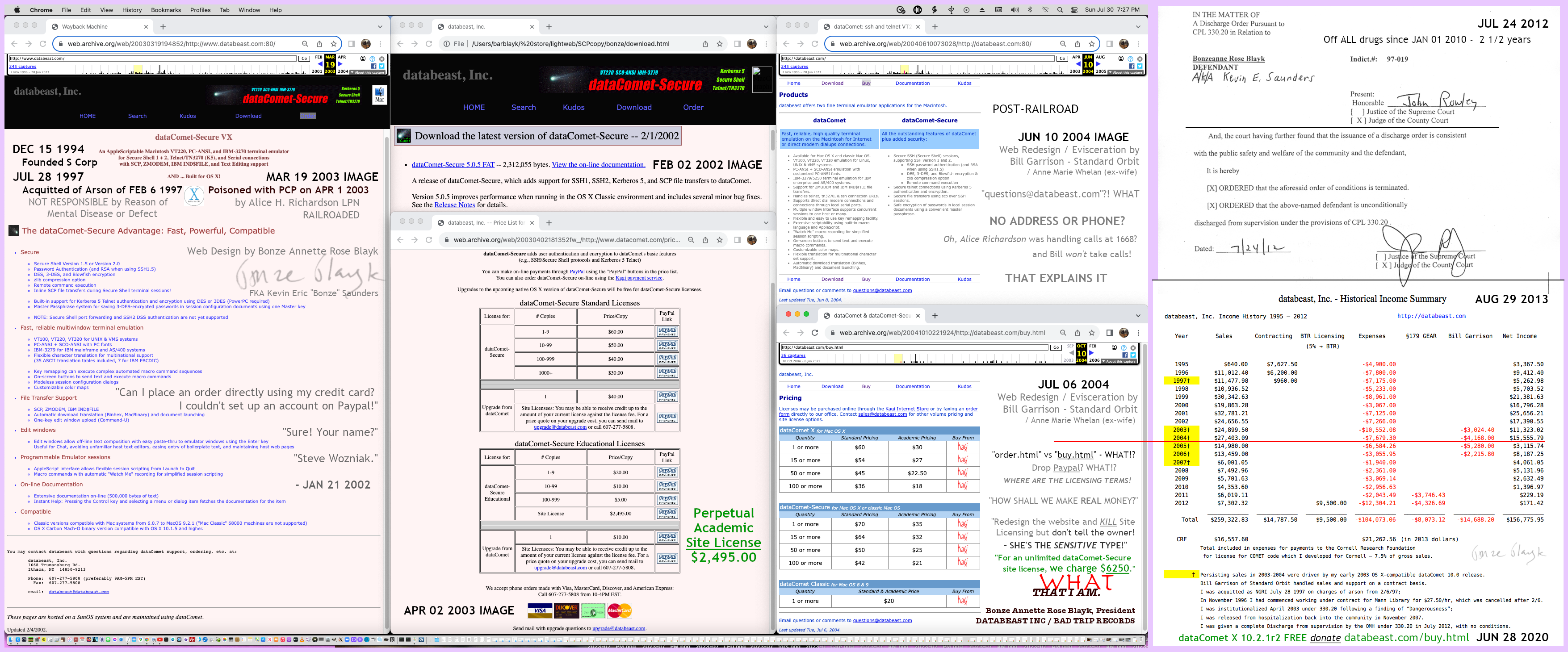1568x652 pixels.
Task: Open side panel in Wayback Machine window
Action: click(x=351, y=44)
